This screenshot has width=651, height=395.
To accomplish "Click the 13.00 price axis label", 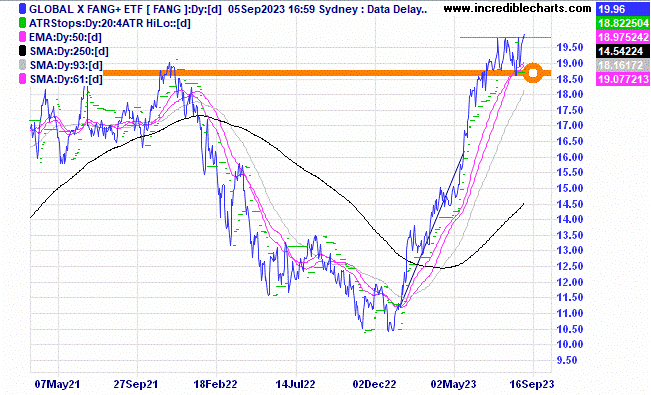I will pos(570,250).
